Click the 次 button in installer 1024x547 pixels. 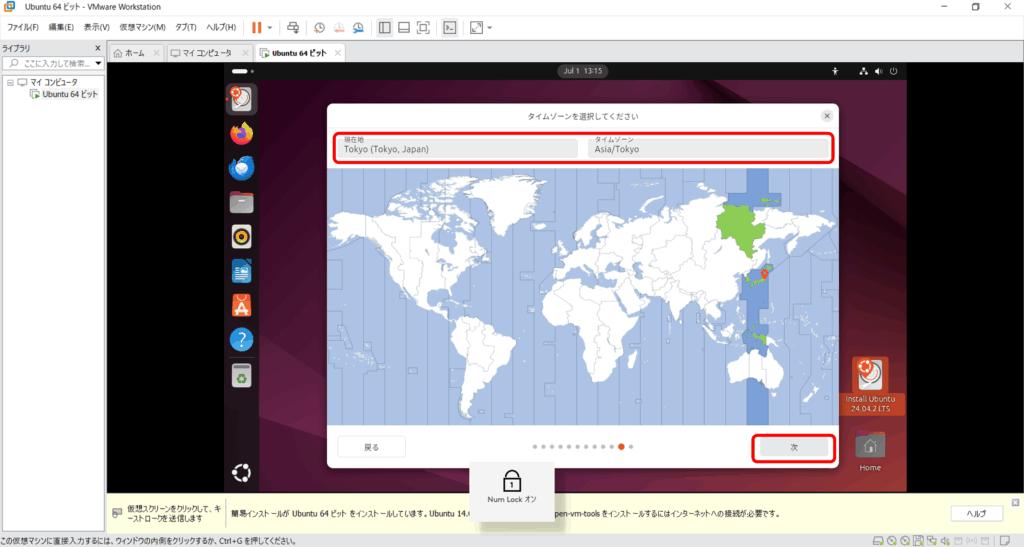[x=793, y=448]
